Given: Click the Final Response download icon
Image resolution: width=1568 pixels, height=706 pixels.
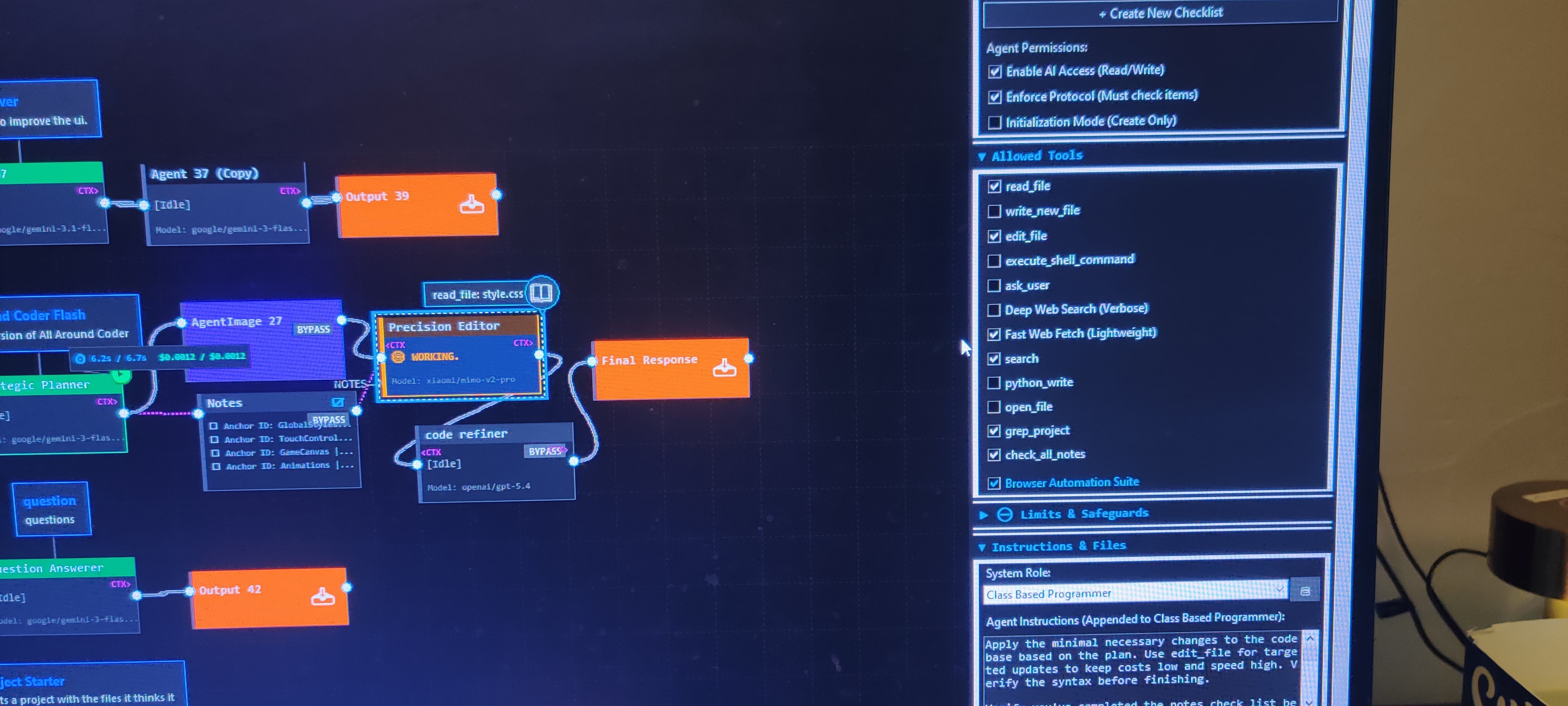Looking at the screenshot, I should (x=724, y=368).
